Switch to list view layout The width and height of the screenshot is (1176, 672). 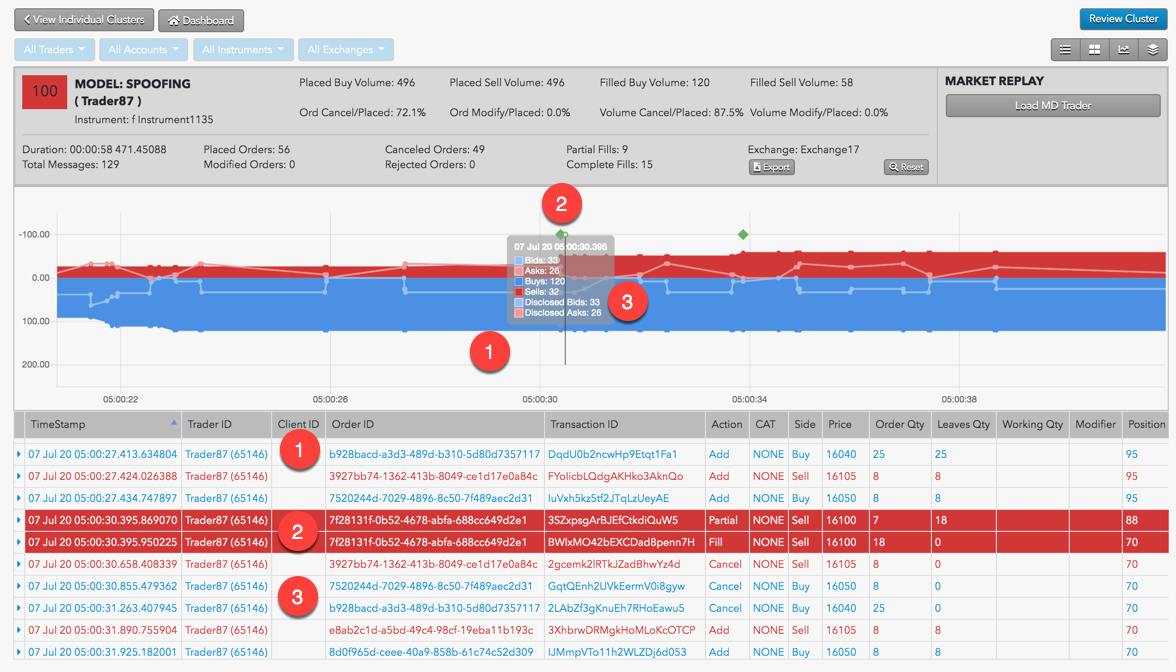[x=1064, y=49]
